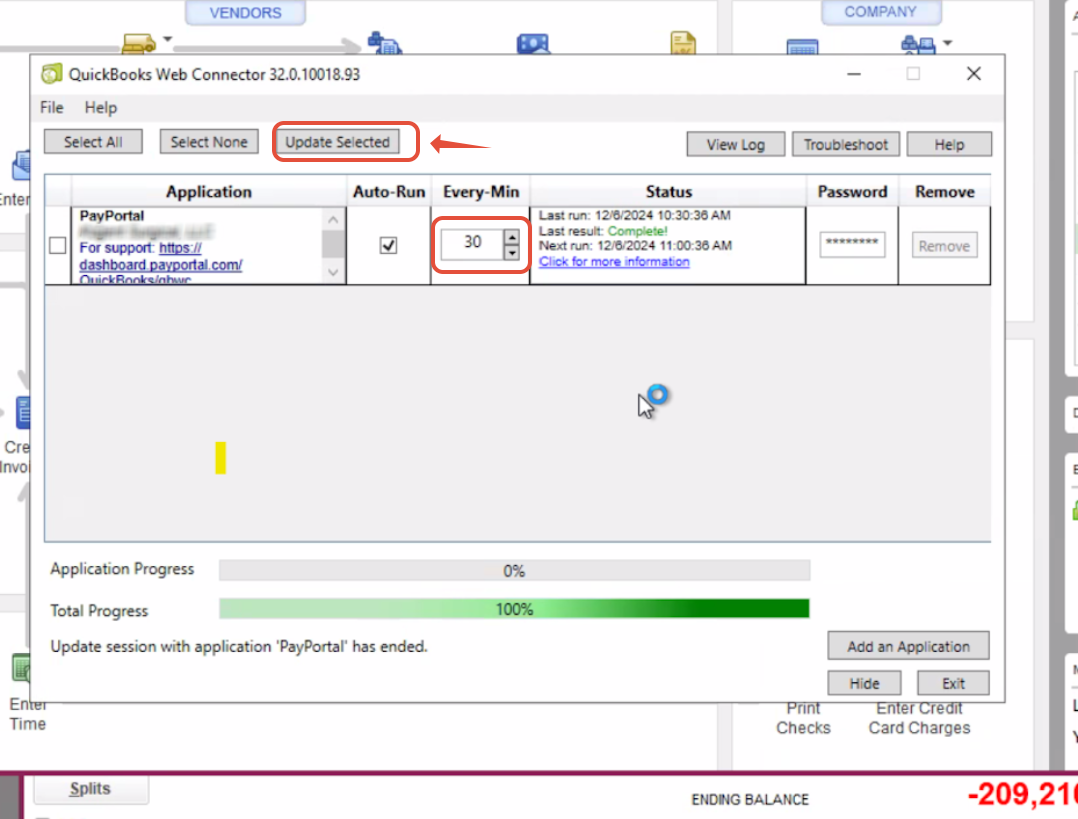Click the Help button next to Troubleshoot
The image size is (1078, 819).
pos(949,144)
